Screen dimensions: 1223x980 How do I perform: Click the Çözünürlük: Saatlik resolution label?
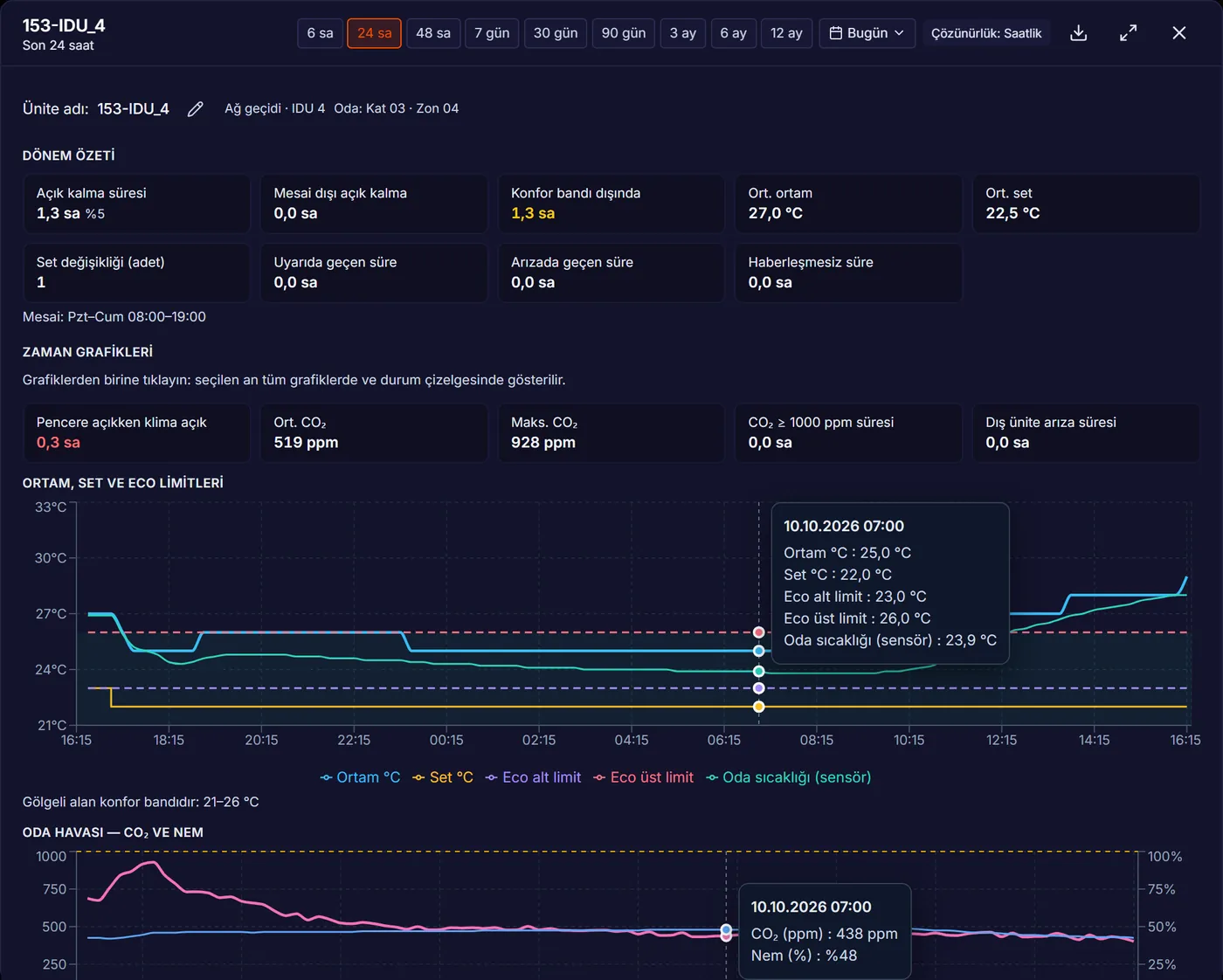(986, 33)
